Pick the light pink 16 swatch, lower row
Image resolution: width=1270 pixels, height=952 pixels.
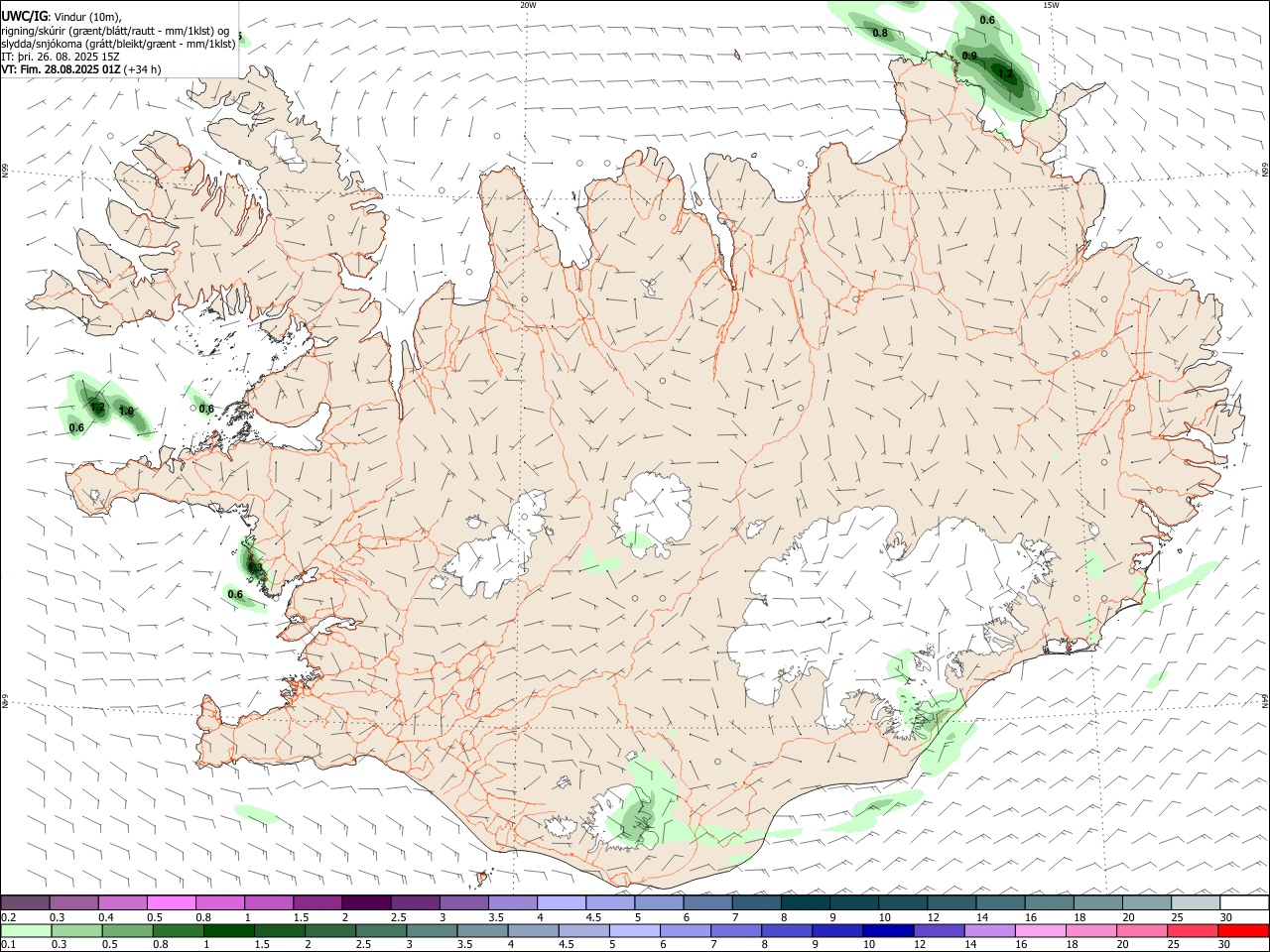click(1041, 930)
